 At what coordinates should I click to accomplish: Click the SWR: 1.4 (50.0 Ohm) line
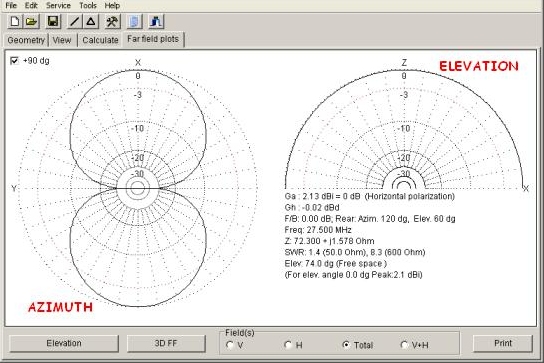tap(355, 252)
